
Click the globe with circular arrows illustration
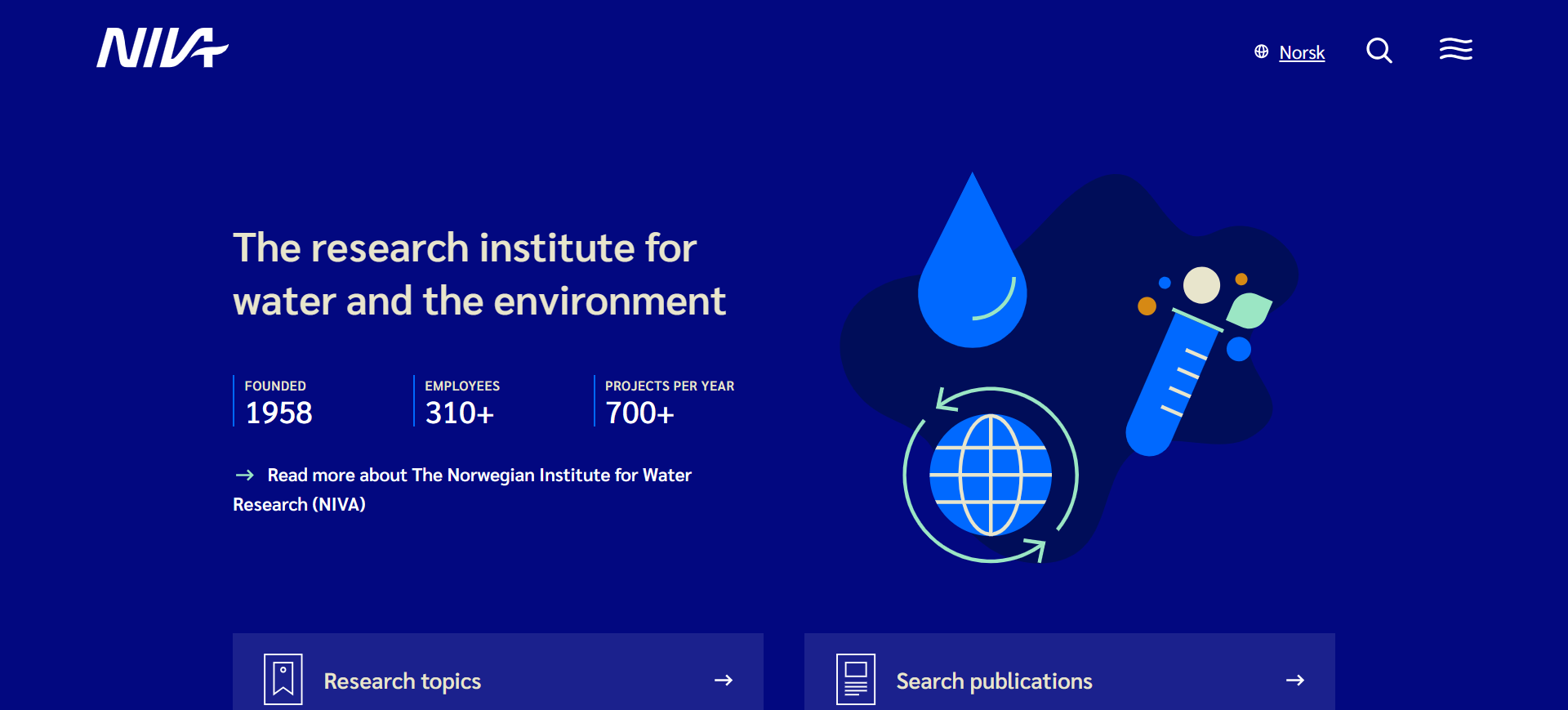[x=991, y=475]
